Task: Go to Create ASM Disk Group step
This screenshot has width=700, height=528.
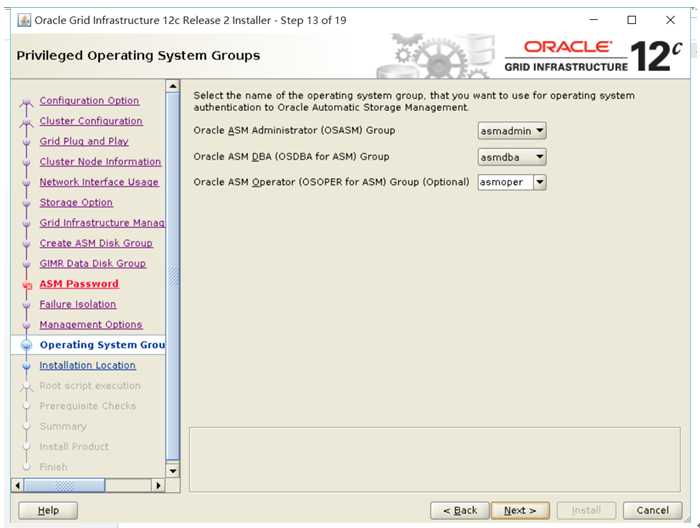Action: tap(96, 243)
